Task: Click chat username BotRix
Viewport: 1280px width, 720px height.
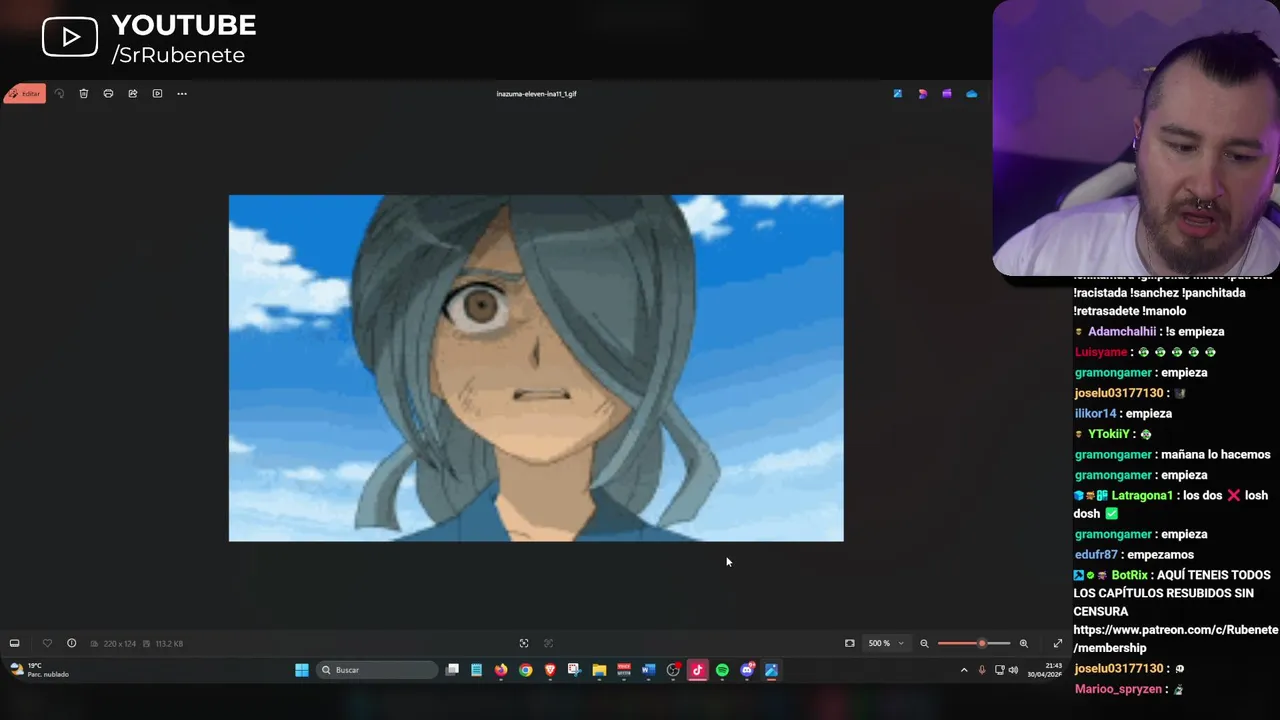Action: pos(1130,575)
